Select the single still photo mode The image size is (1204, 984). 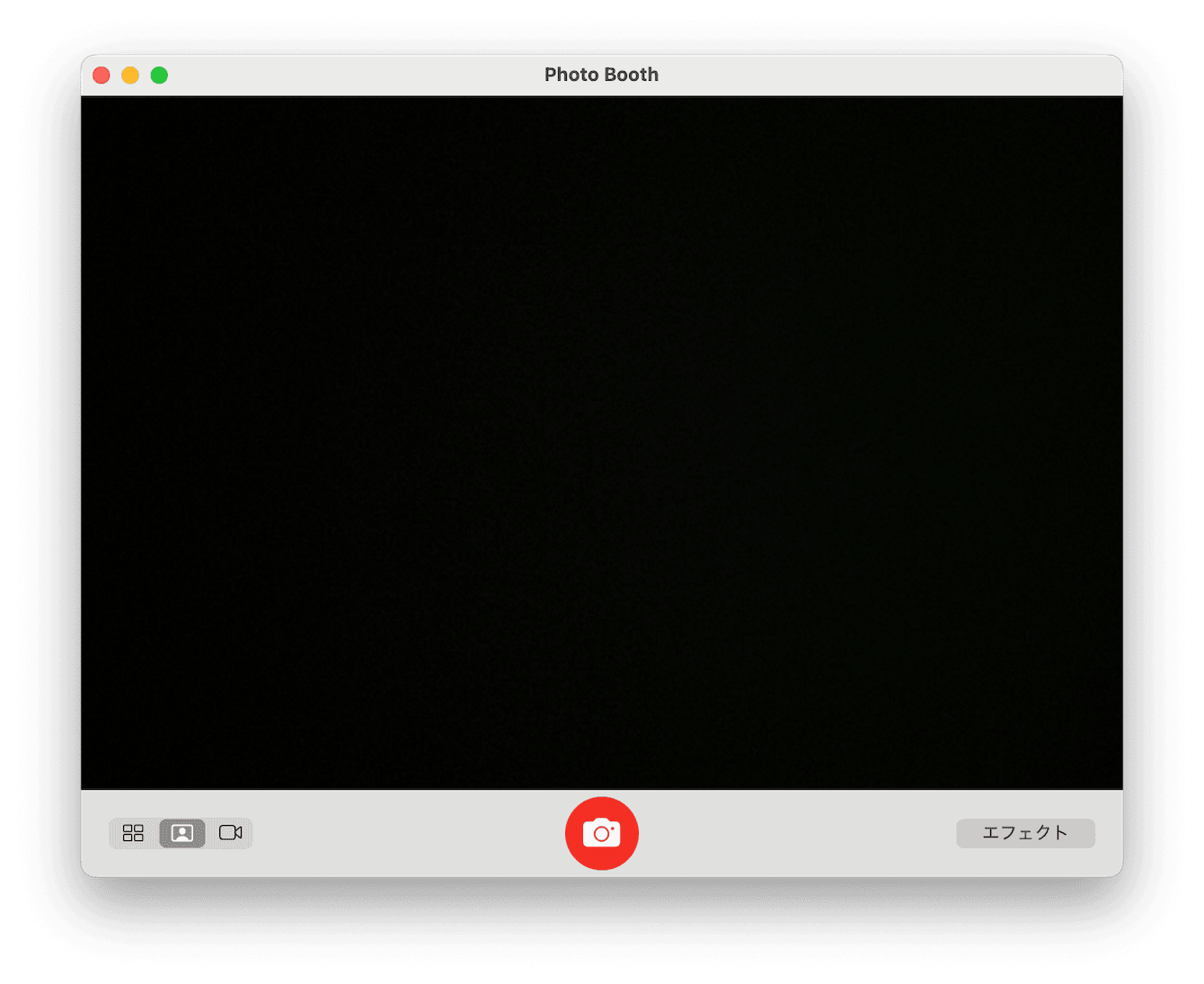coord(182,833)
